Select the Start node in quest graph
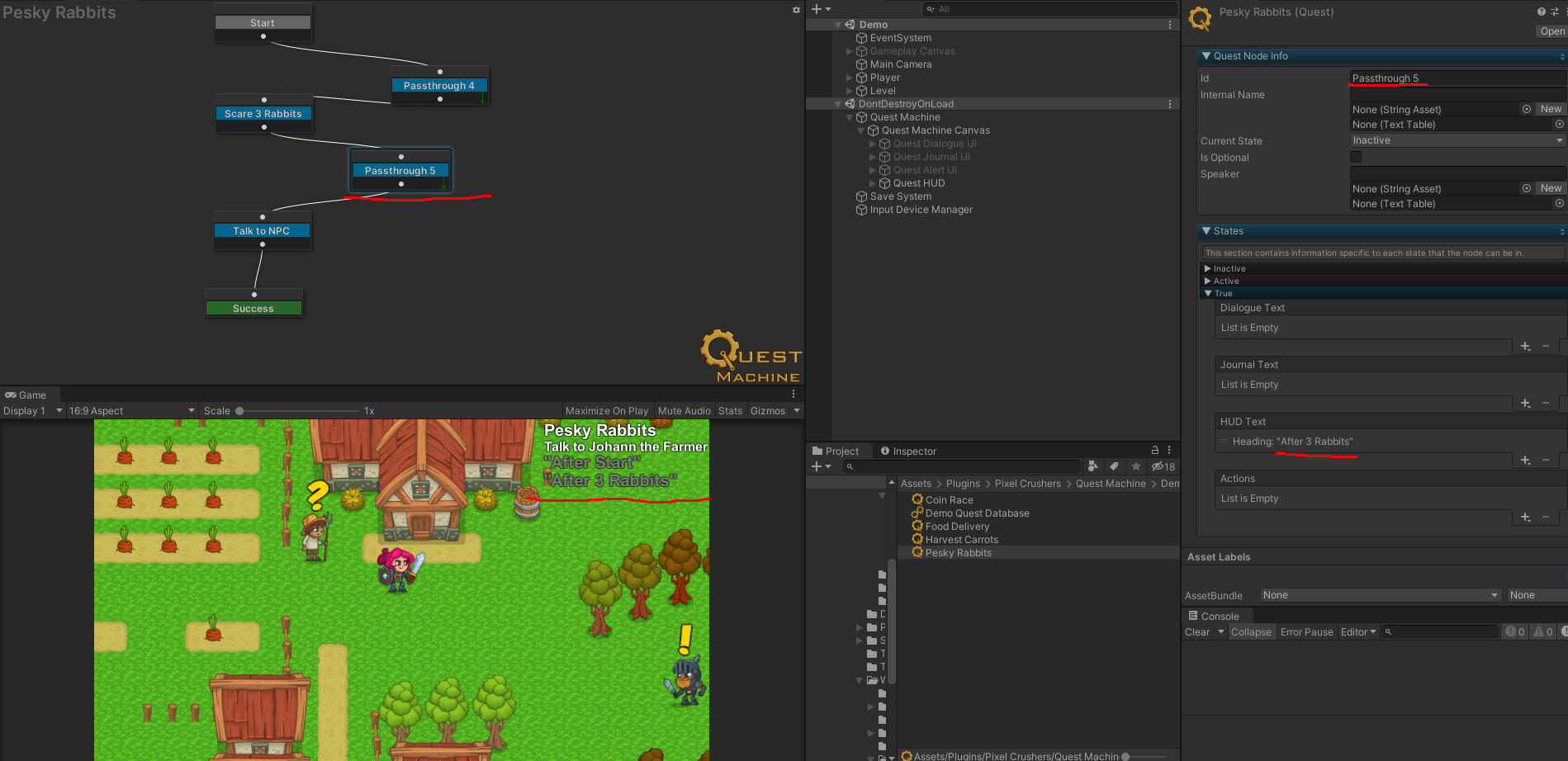 click(263, 23)
